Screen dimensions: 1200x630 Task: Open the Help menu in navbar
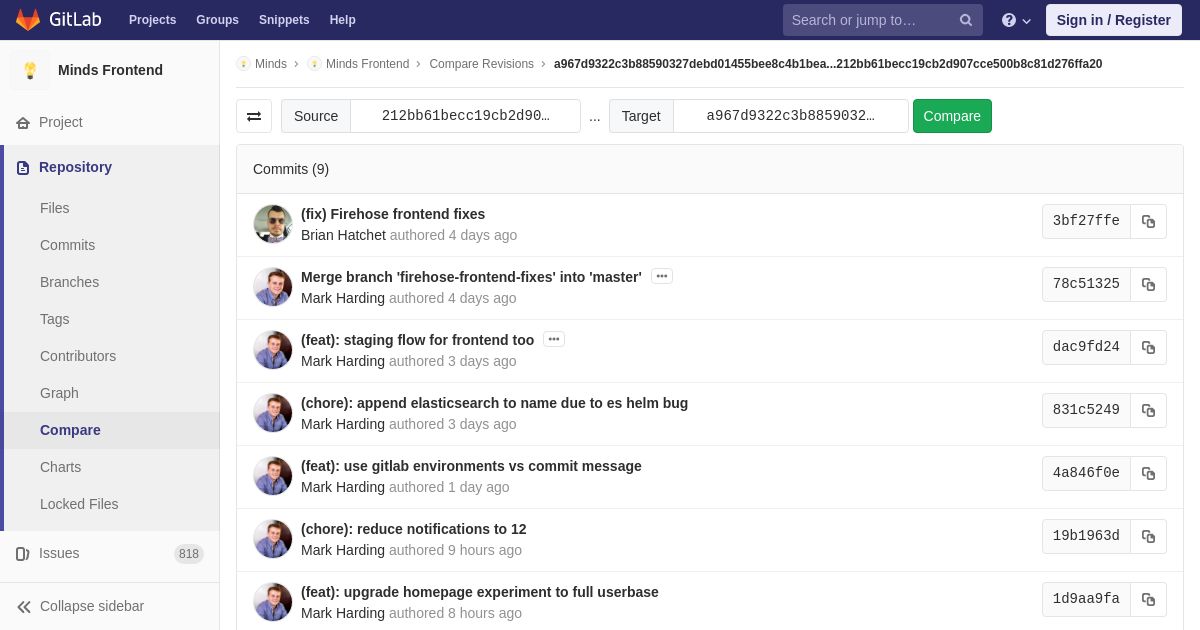coord(343,20)
